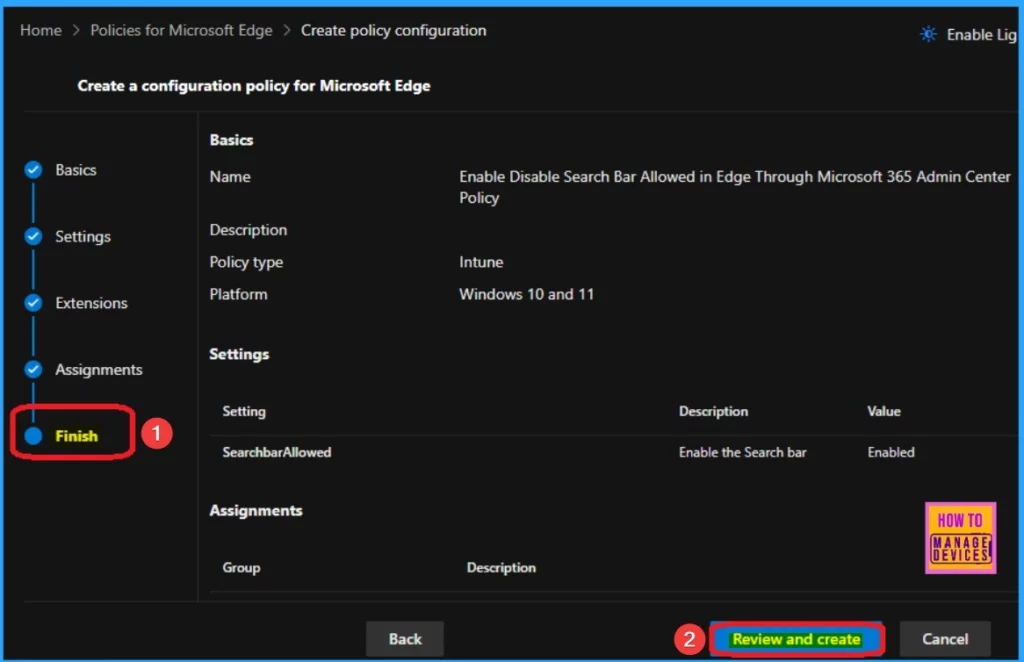This screenshot has height=662, width=1024.
Task: Click the Enabled value cell
Action: coord(891,452)
